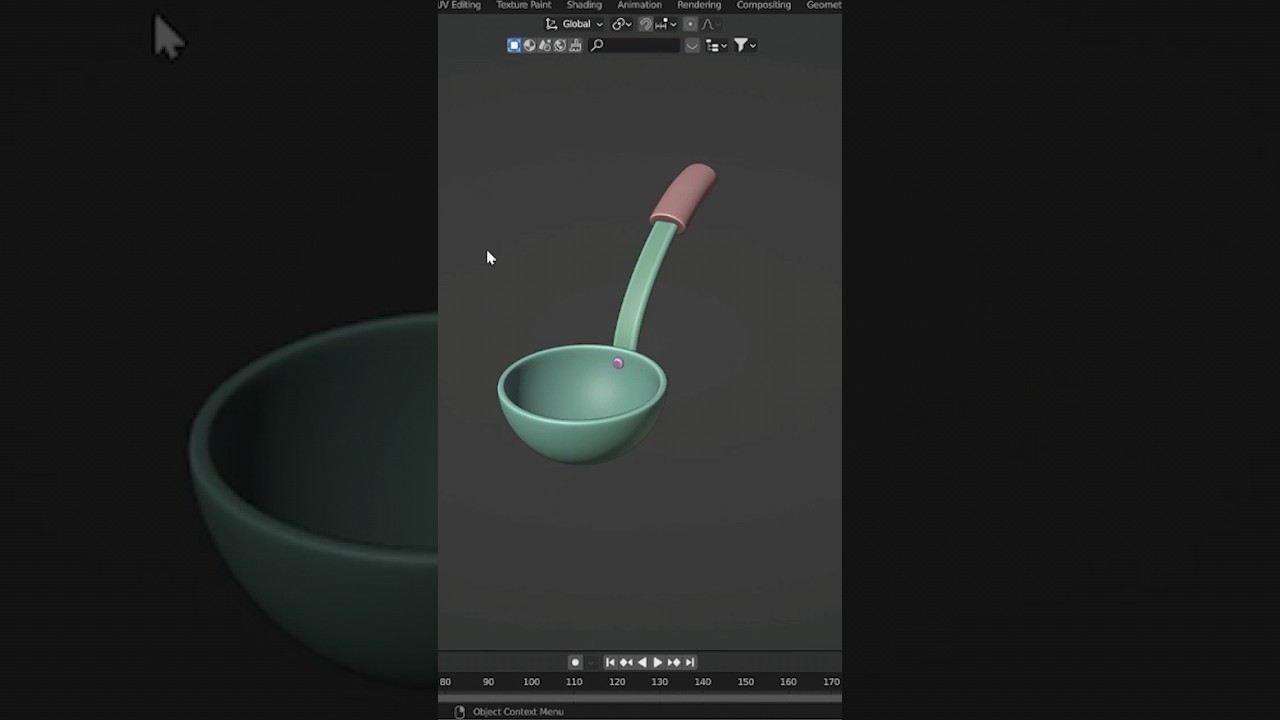
Task: Click the globe icon in icon row
Action: point(560,45)
